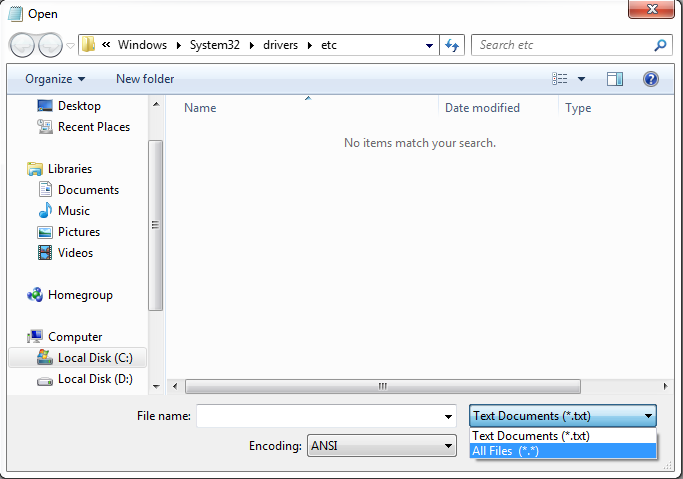683x479 pixels.
Task: Click Homegroup in navigation pane
Action: coord(80,295)
